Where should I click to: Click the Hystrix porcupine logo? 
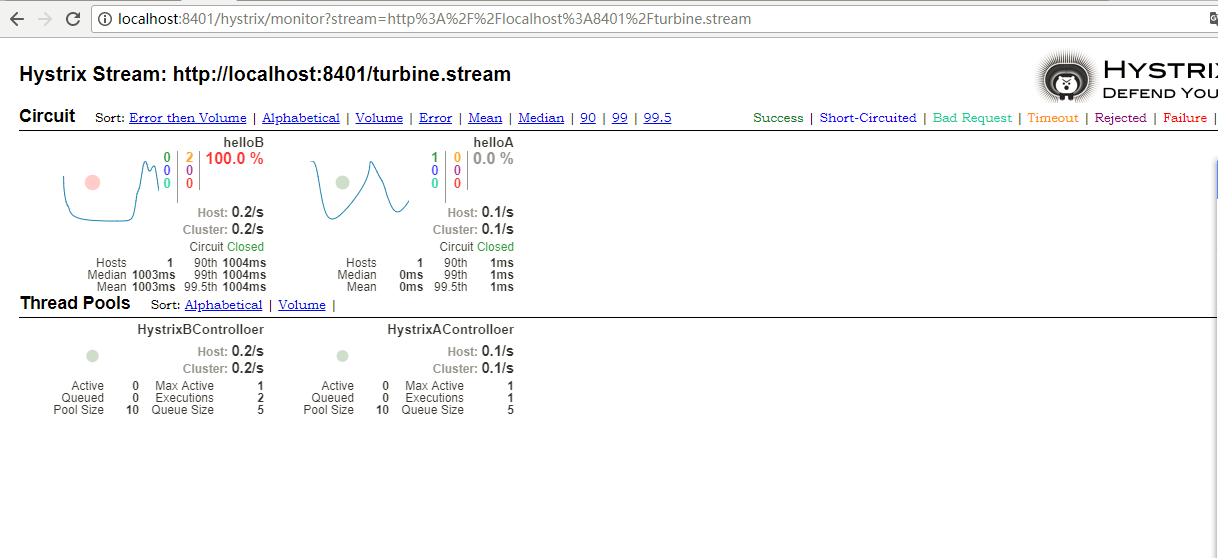[1068, 79]
